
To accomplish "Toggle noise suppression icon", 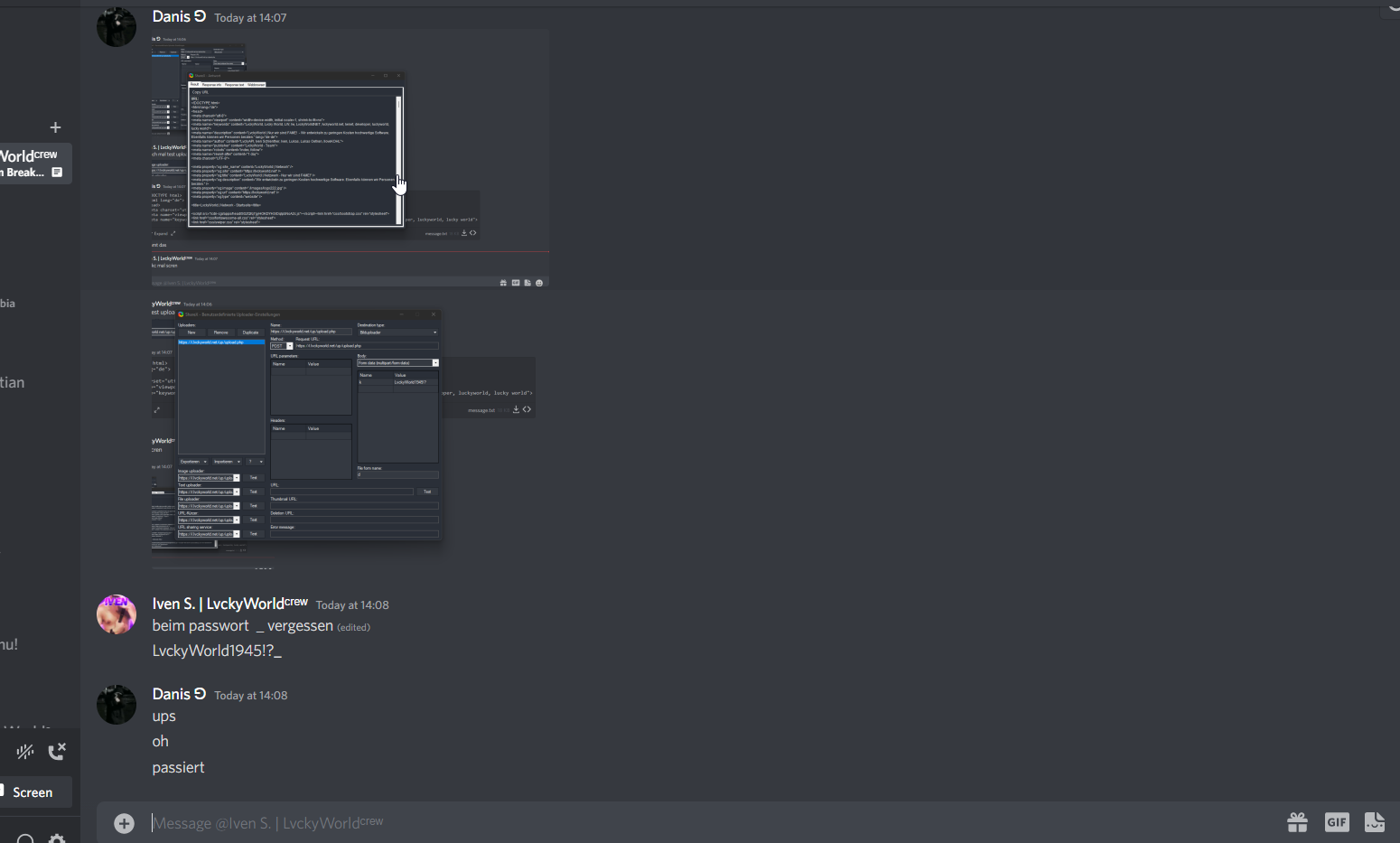I will coord(25,751).
